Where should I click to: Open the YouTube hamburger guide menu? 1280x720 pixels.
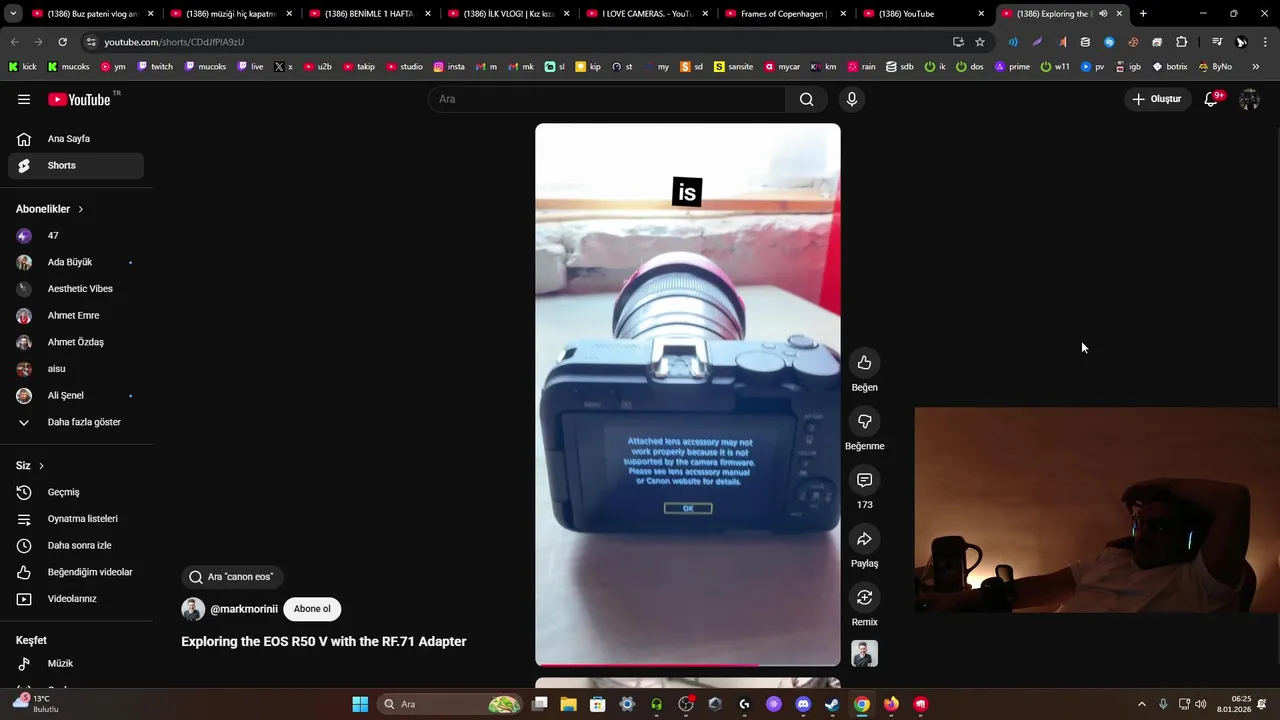tap(24, 99)
